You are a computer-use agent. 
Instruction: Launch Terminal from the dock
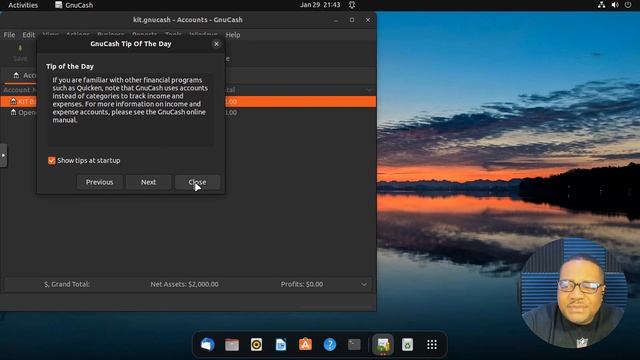[354, 344]
